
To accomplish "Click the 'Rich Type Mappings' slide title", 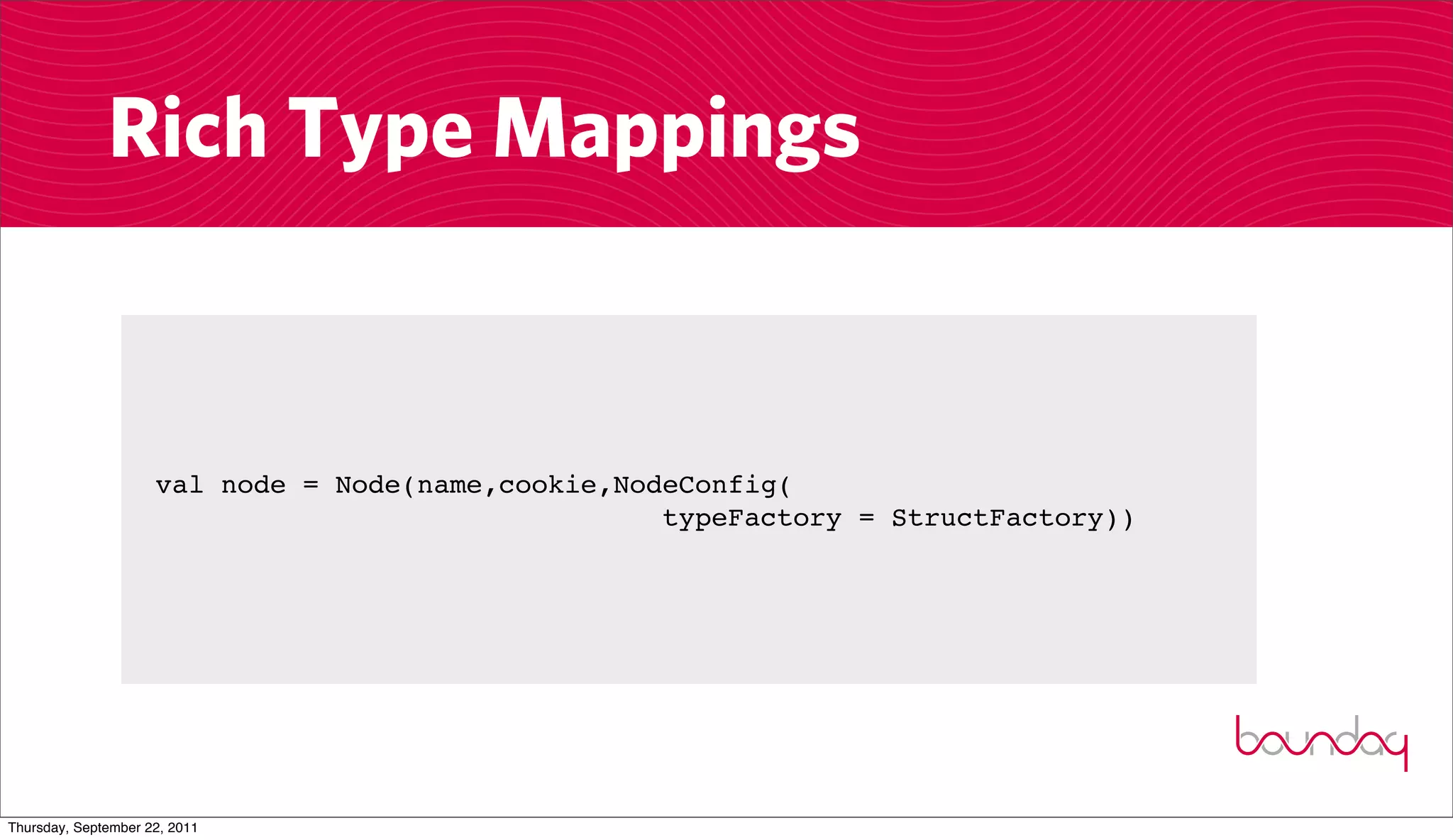I will point(485,132).
